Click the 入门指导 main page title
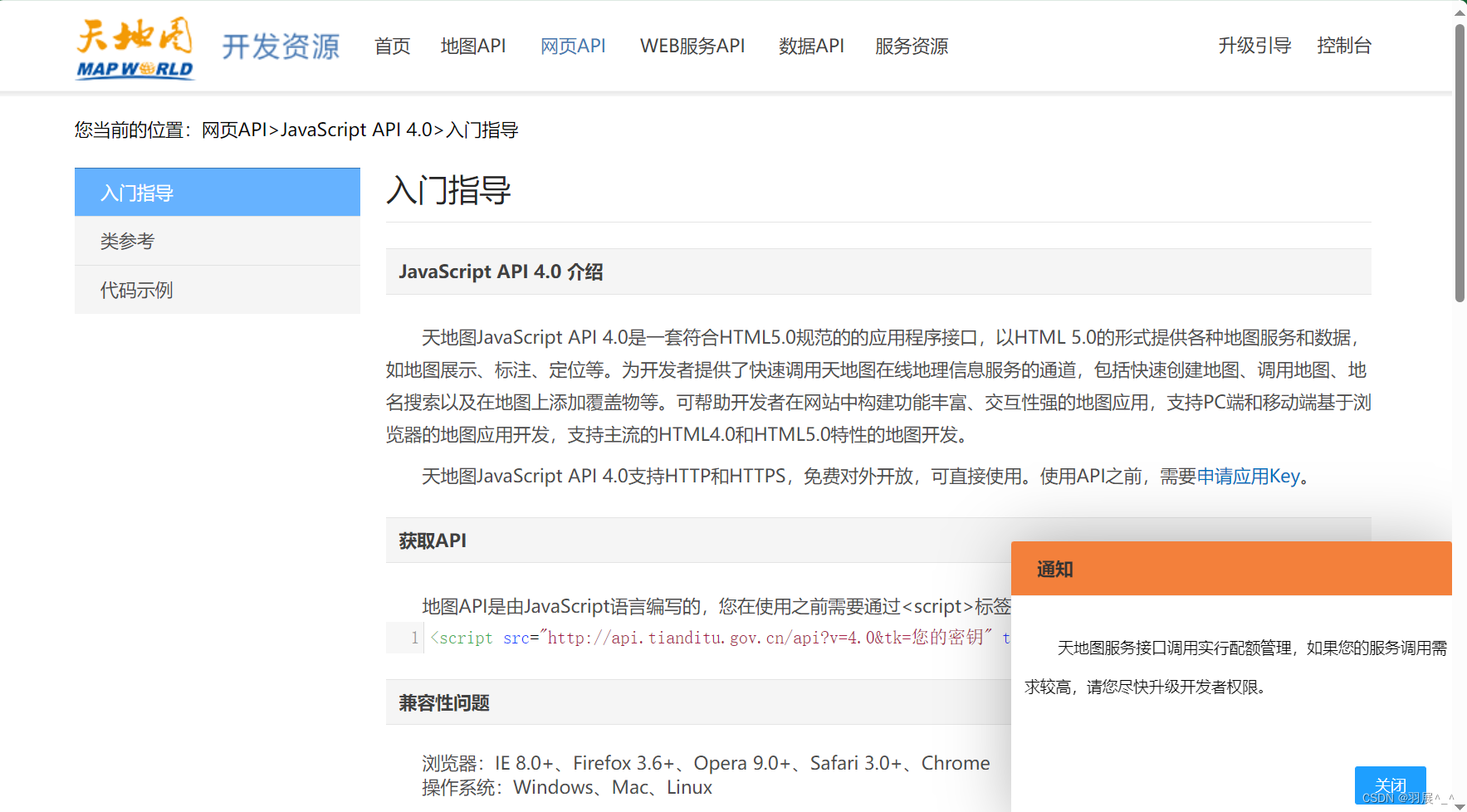This screenshot has width=1467, height=812. point(448,190)
